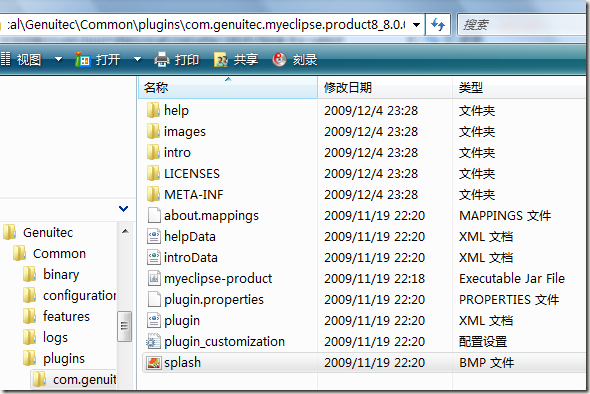Select the LICENSES folder icon
The width and height of the screenshot is (590, 394).
pos(153,173)
